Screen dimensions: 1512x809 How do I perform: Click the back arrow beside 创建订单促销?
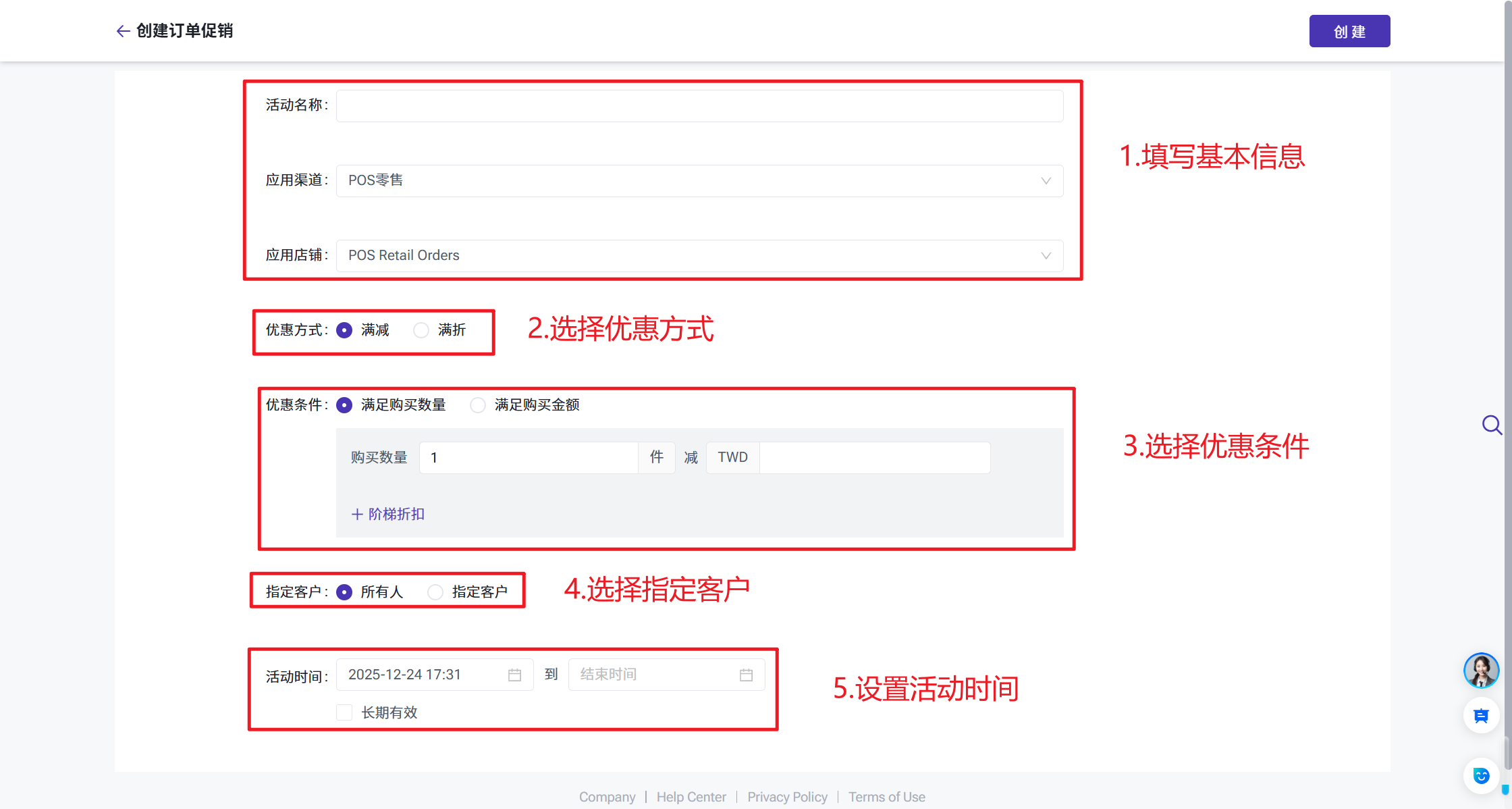(122, 31)
